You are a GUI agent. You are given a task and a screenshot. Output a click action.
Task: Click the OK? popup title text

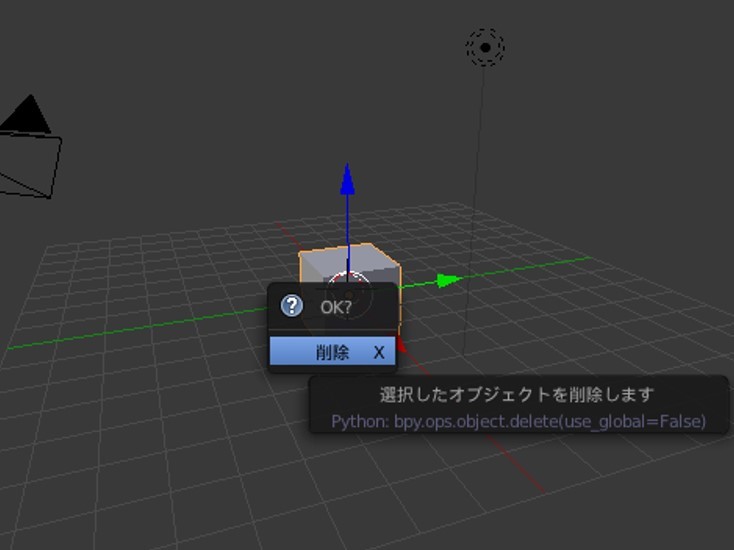coord(336,307)
